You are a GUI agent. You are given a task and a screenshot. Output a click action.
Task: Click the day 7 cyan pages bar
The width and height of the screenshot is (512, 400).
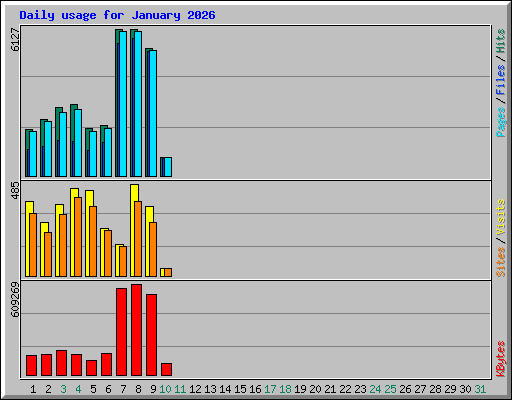(x=123, y=104)
